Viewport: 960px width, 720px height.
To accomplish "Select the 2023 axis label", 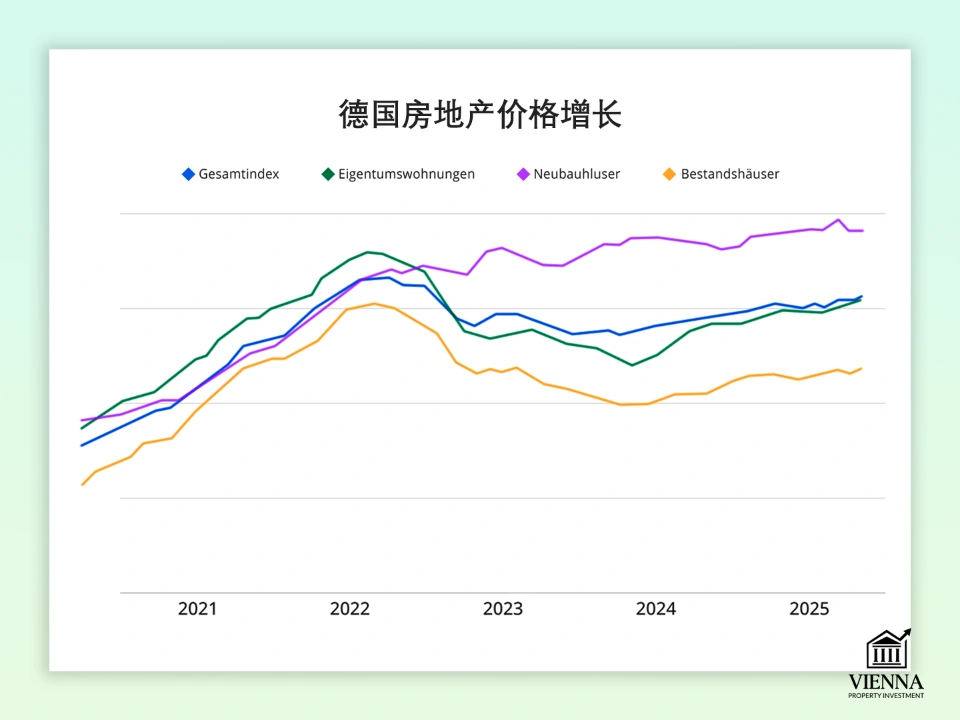I will click(503, 608).
